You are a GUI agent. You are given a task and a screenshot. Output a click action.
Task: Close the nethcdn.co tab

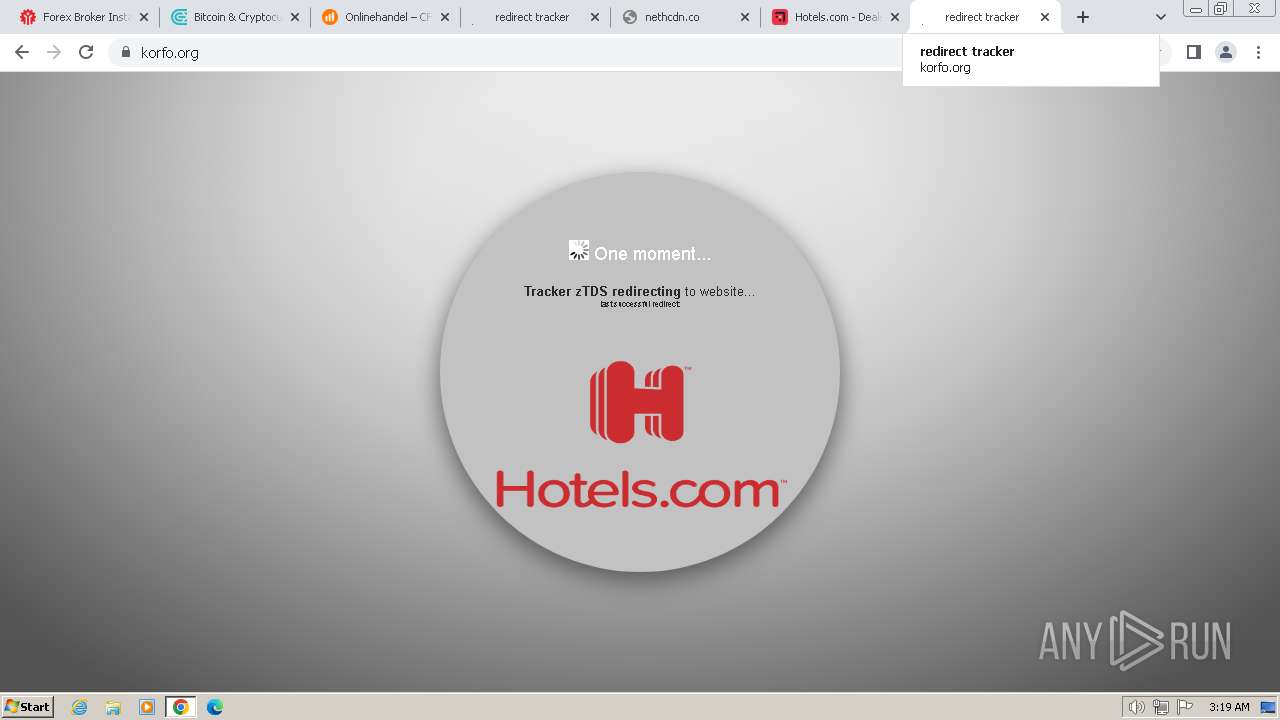[745, 17]
